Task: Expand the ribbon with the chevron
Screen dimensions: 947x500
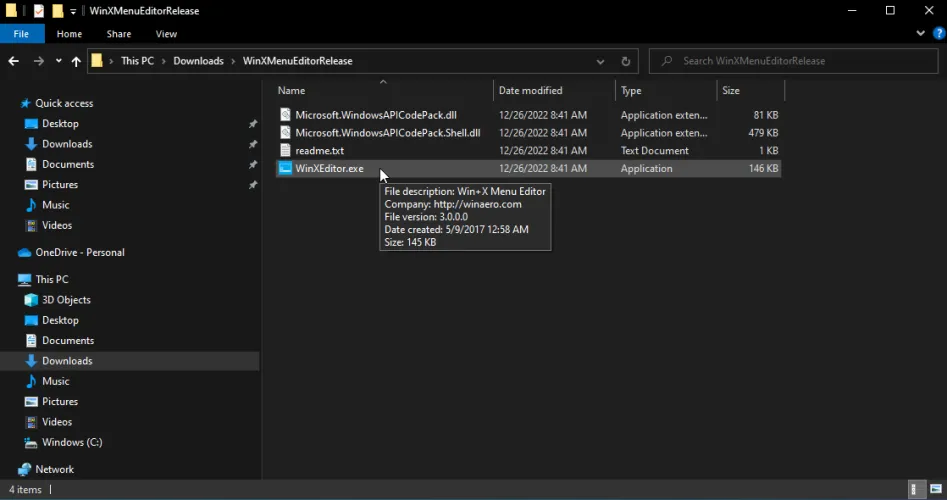Action: click(x=921, y=33)
